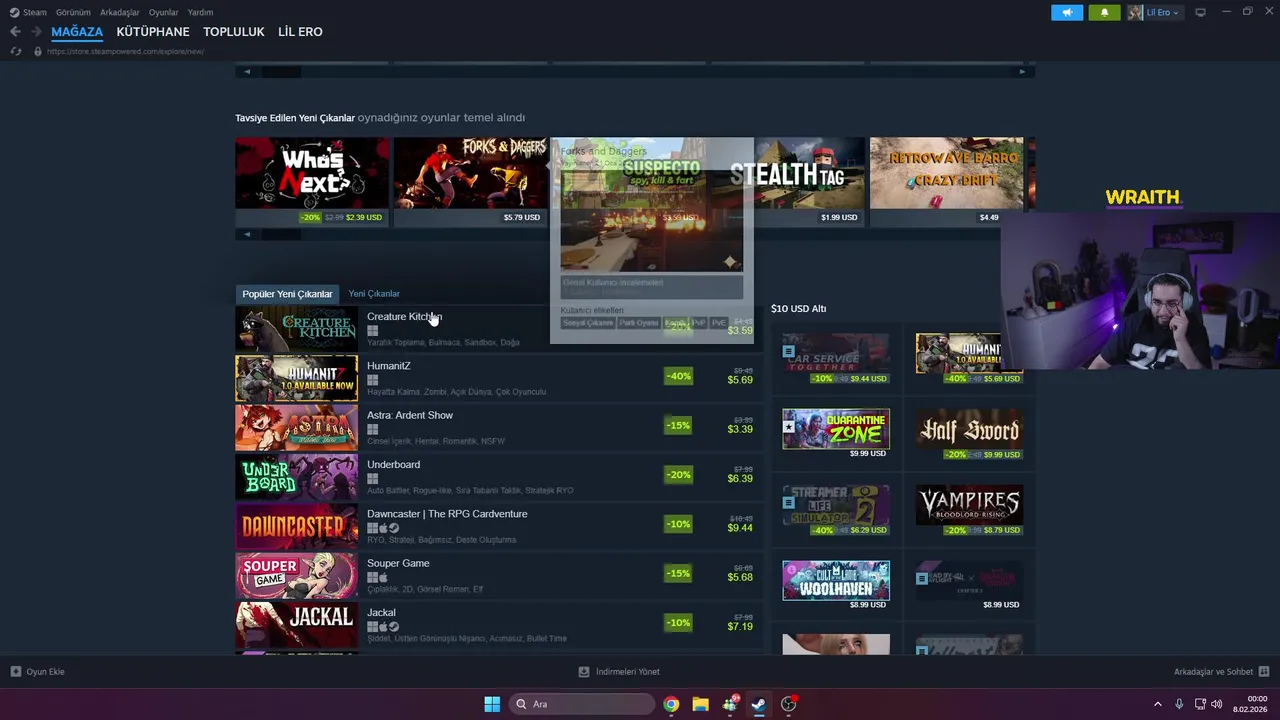Select the Yeni Çıkanlar tab
The height and width of the screenshot is (720, 1280).
pyautogui.click(x=374, y=294)
